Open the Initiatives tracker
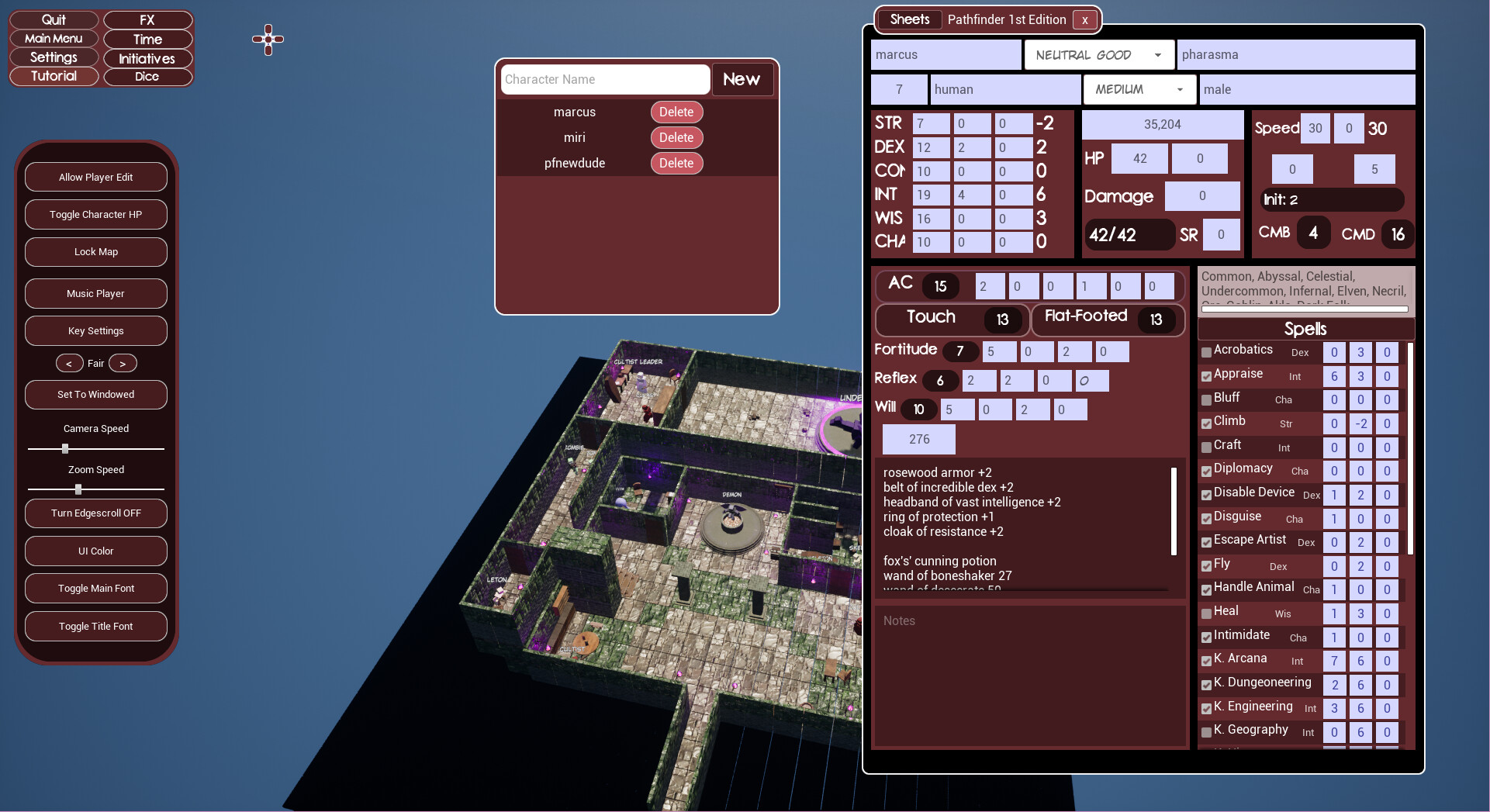Screen dimensions: 1490x812 [147, 57]
